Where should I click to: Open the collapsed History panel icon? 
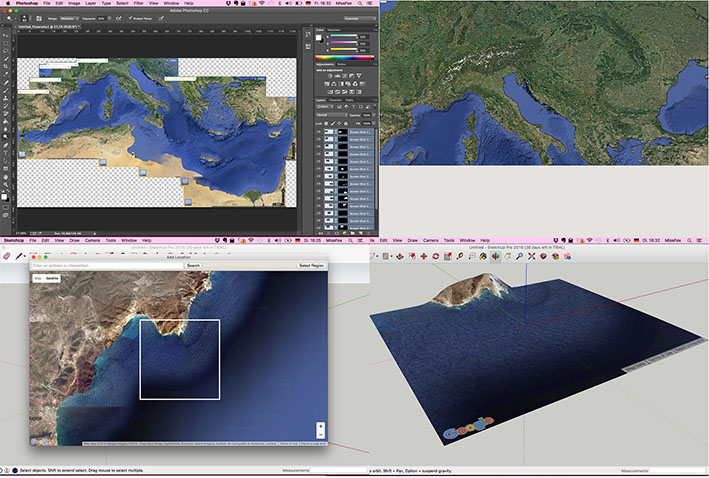pyautogui.click(x=308, y=34)
